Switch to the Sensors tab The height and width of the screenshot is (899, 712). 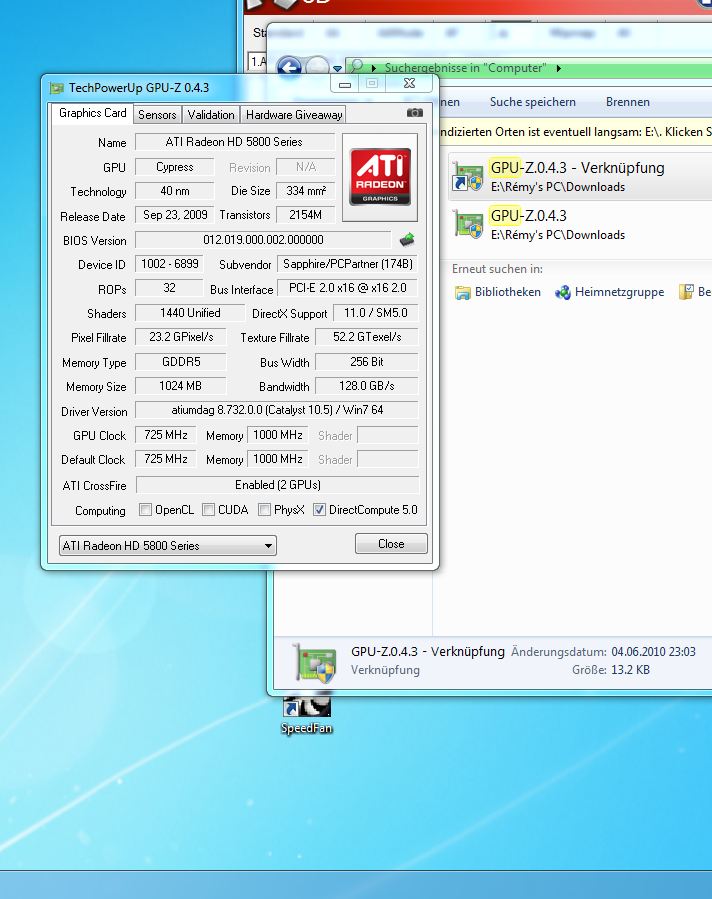point(157,115)
